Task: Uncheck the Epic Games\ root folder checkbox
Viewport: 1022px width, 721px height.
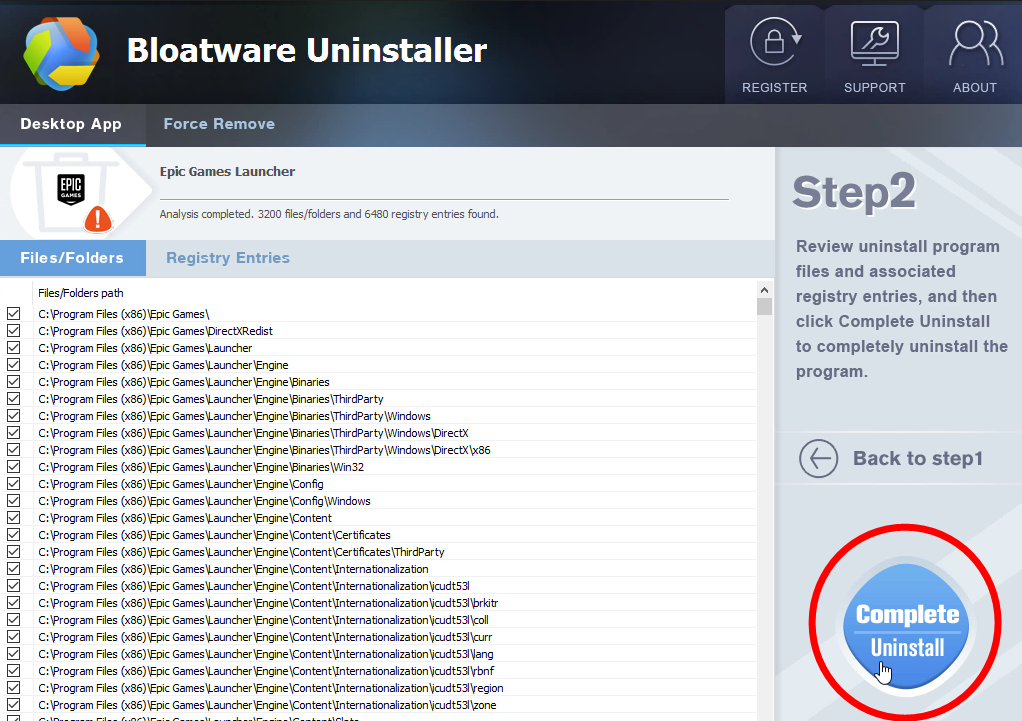Action: pyautogui.click(x=14, y=314)
